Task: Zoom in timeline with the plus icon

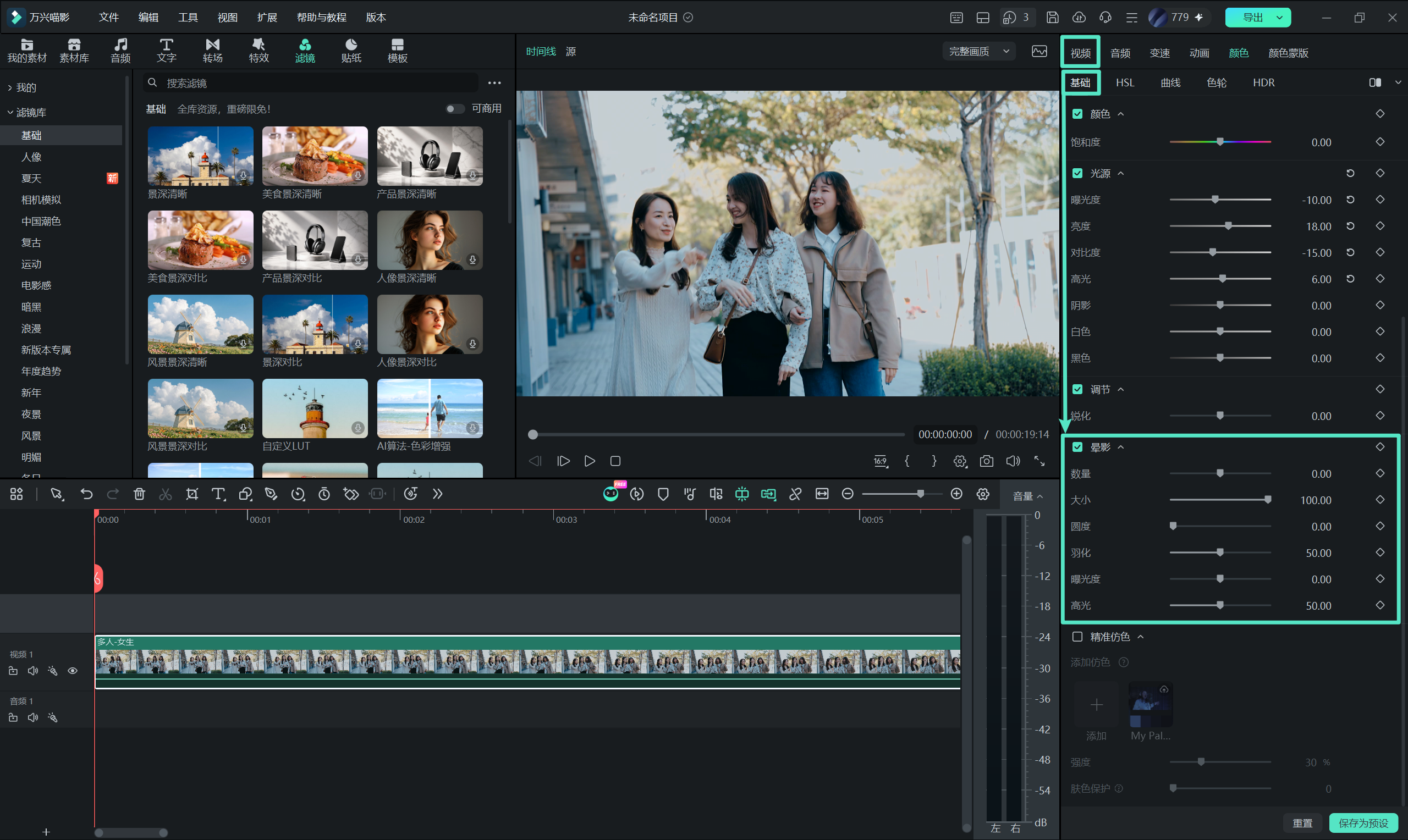Action: click(x=956, y=494)
